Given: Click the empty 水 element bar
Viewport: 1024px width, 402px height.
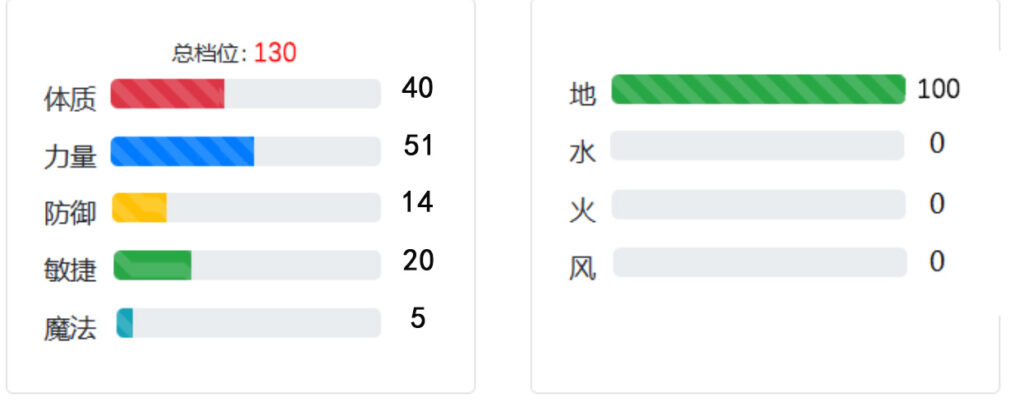Looking at the screenshot, I should 758,146.
